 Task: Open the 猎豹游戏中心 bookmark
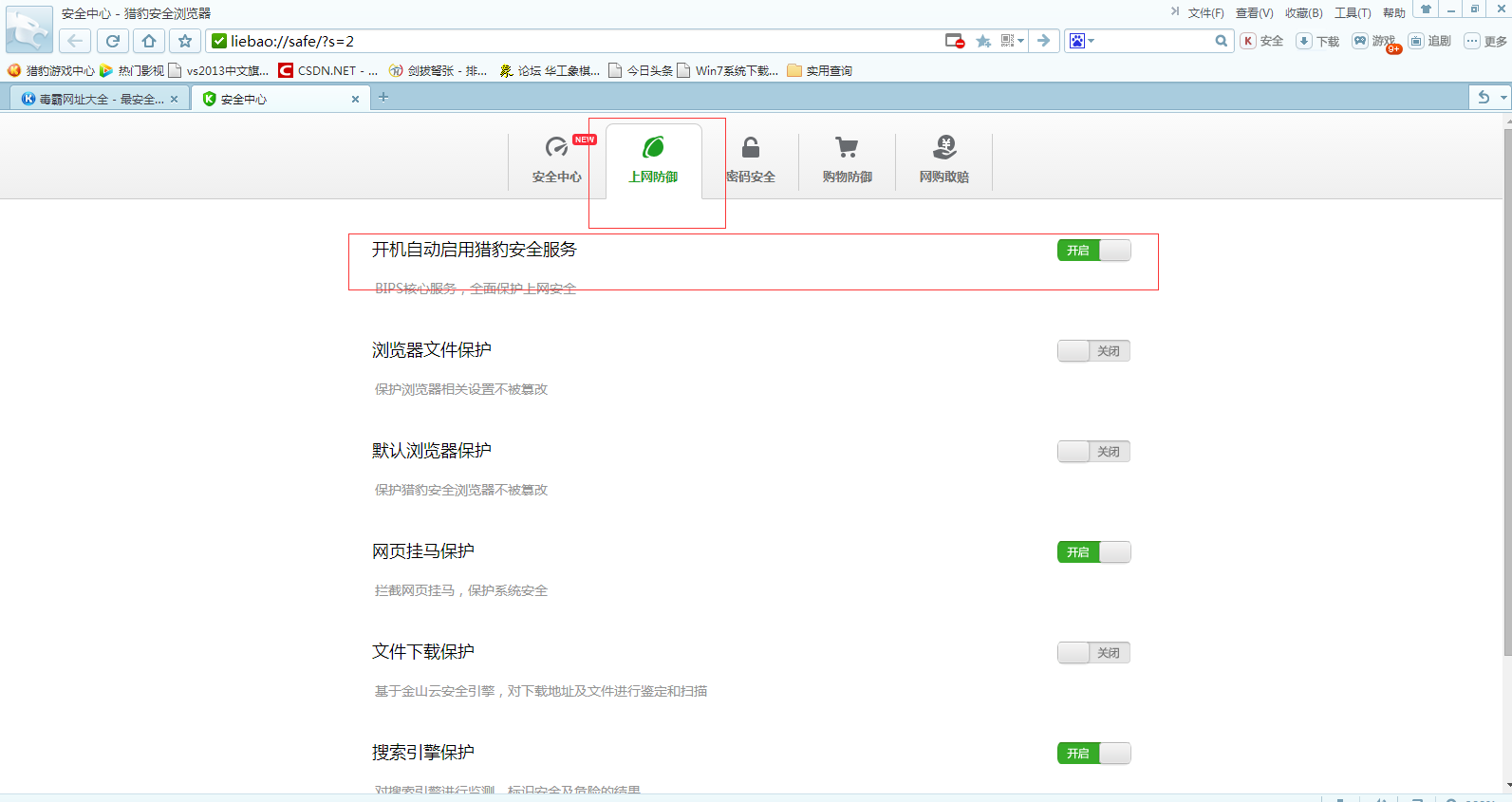51,70
